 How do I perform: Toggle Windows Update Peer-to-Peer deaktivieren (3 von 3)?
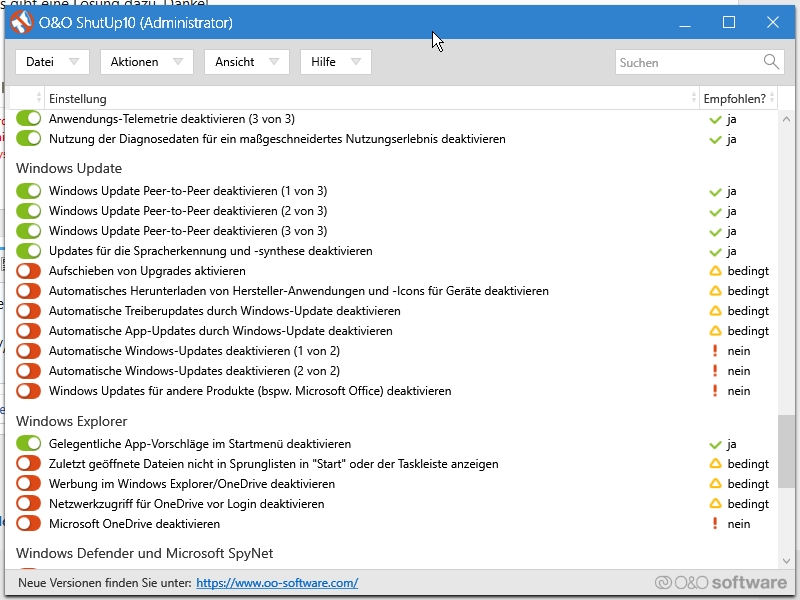click(28, 231)
